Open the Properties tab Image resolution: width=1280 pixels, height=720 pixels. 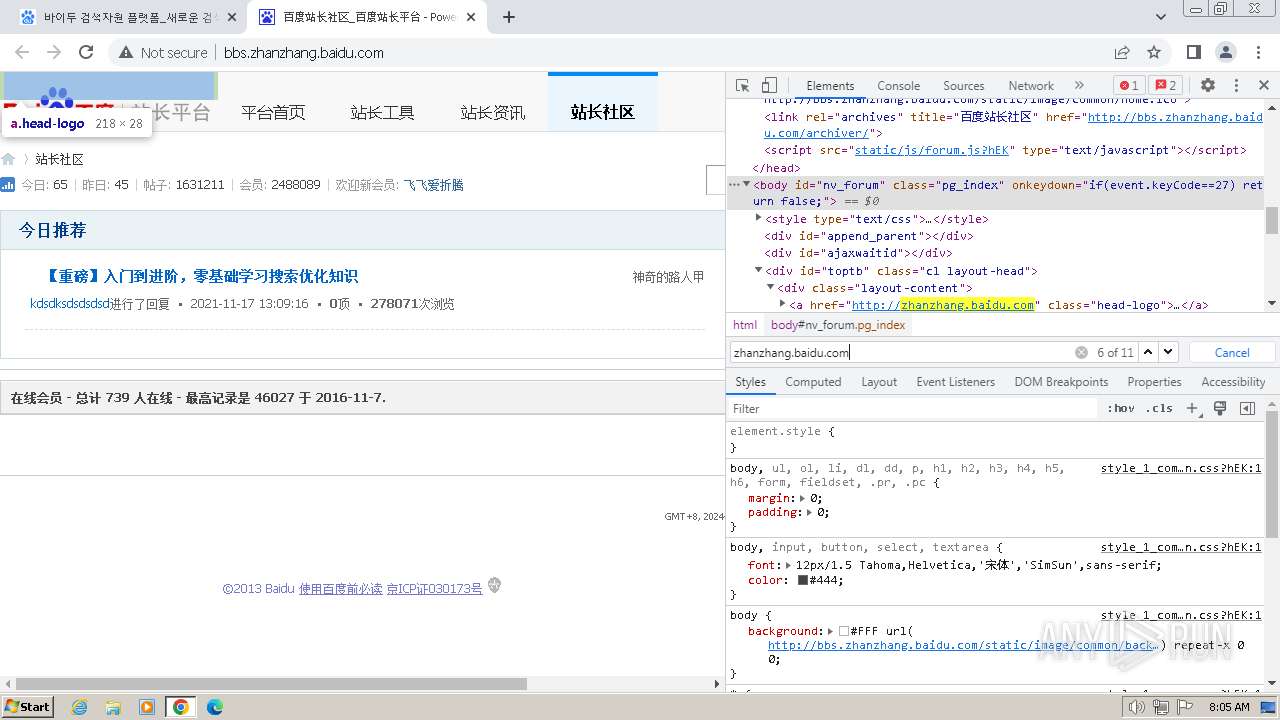[1154, 382]
